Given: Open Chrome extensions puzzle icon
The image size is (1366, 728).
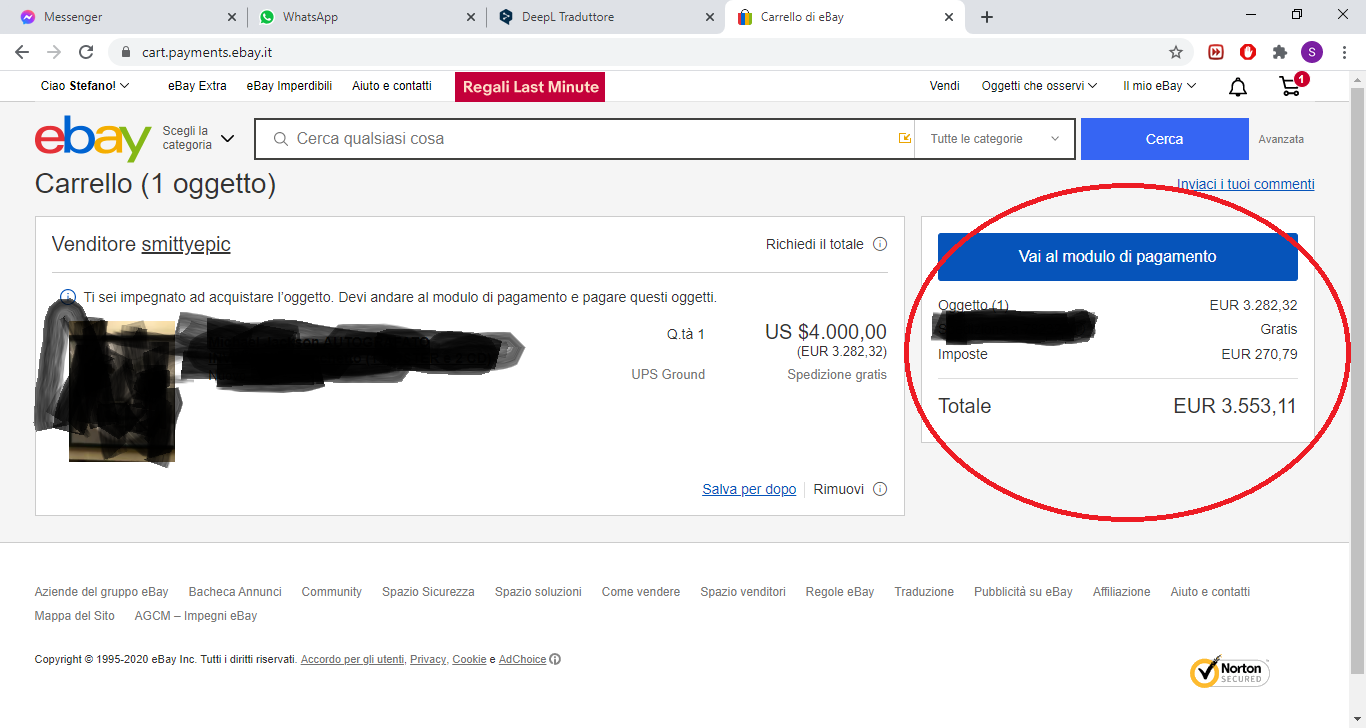Looking at the screenshot, I should 1279,52.
